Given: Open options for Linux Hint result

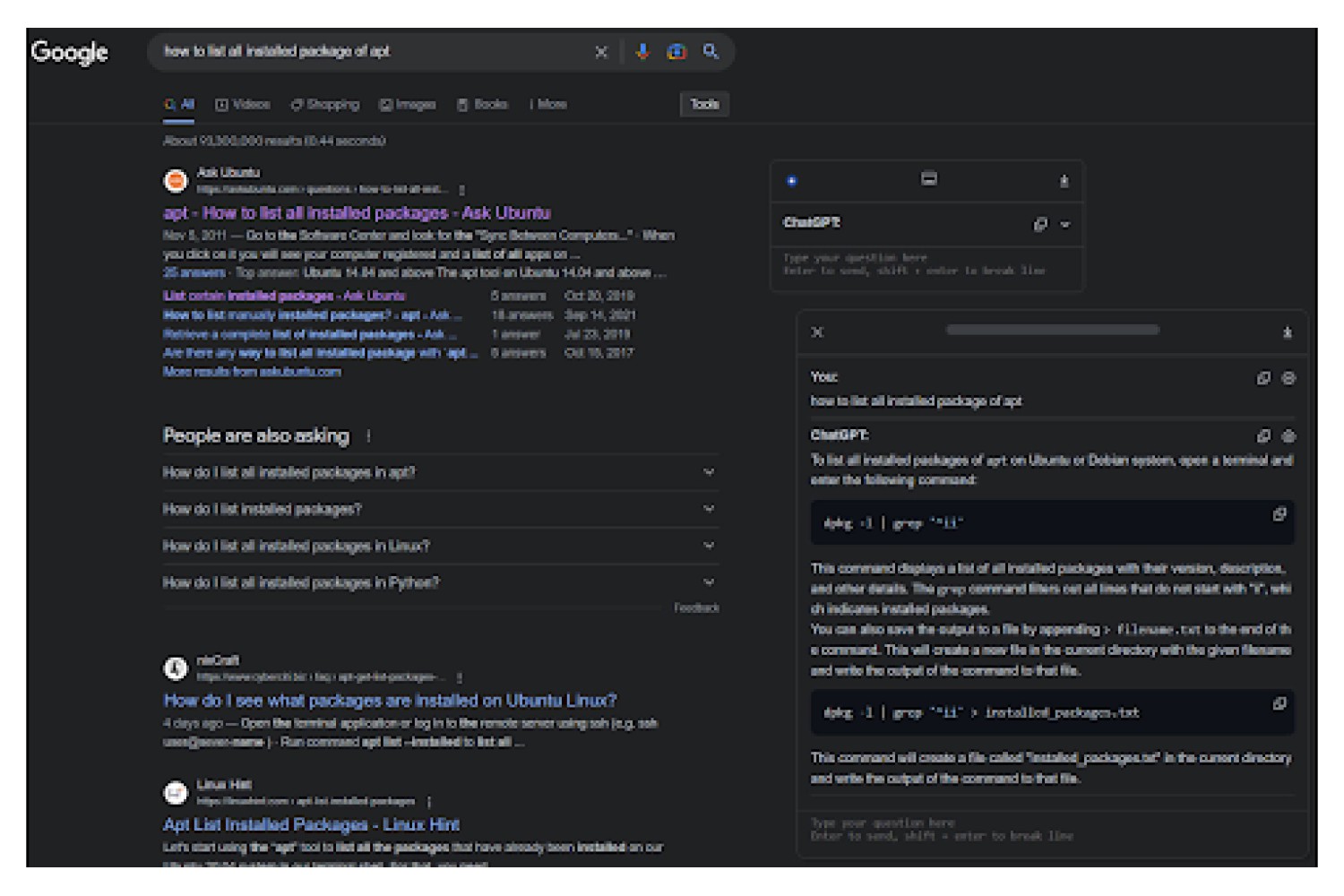Looking at the screenshot, I should [429, 802].
